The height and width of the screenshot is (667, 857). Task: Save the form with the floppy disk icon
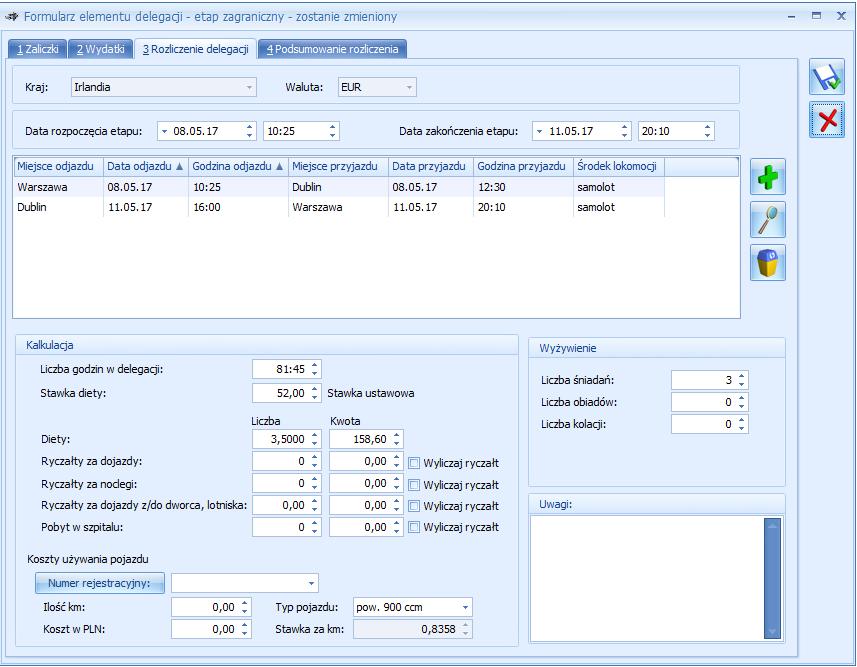[x=826, y=77]
